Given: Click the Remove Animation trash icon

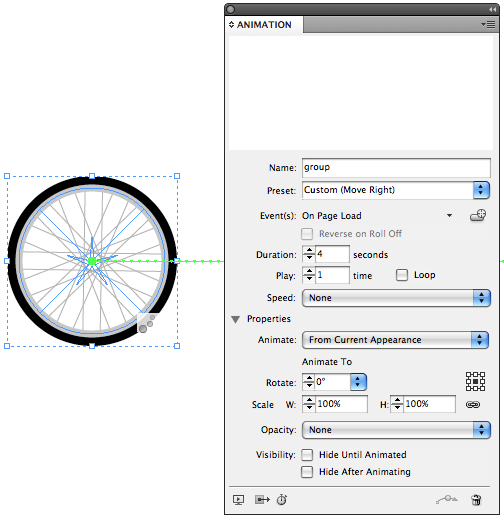Looking at the screenshot, I should [x=476, y=500].
